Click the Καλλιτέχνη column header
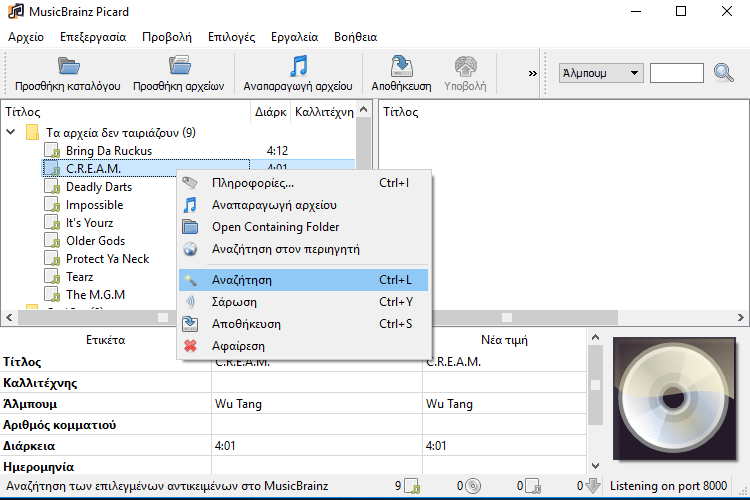Image resolution: width=750 pixels, height=500 pixels. point(324,112)
